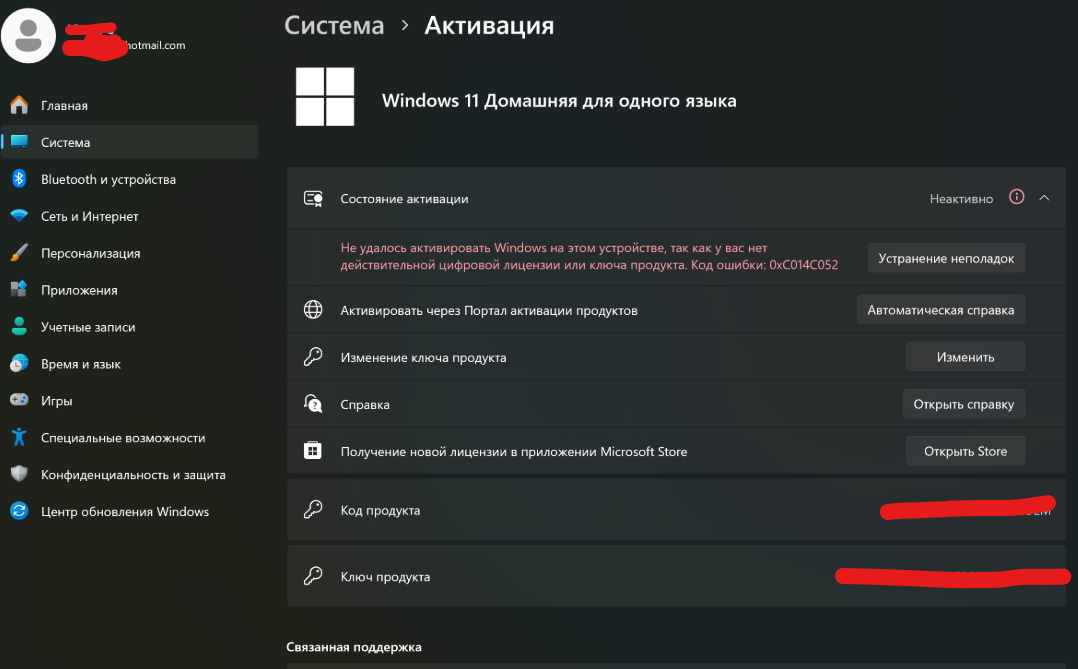Click the Устранение неполадок button
The image size is (1078, 669).
click(946, 258)
